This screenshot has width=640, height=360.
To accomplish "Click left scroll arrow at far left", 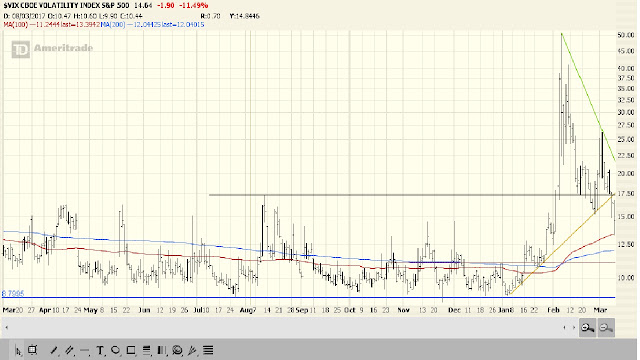I will [x=6, y=327].
